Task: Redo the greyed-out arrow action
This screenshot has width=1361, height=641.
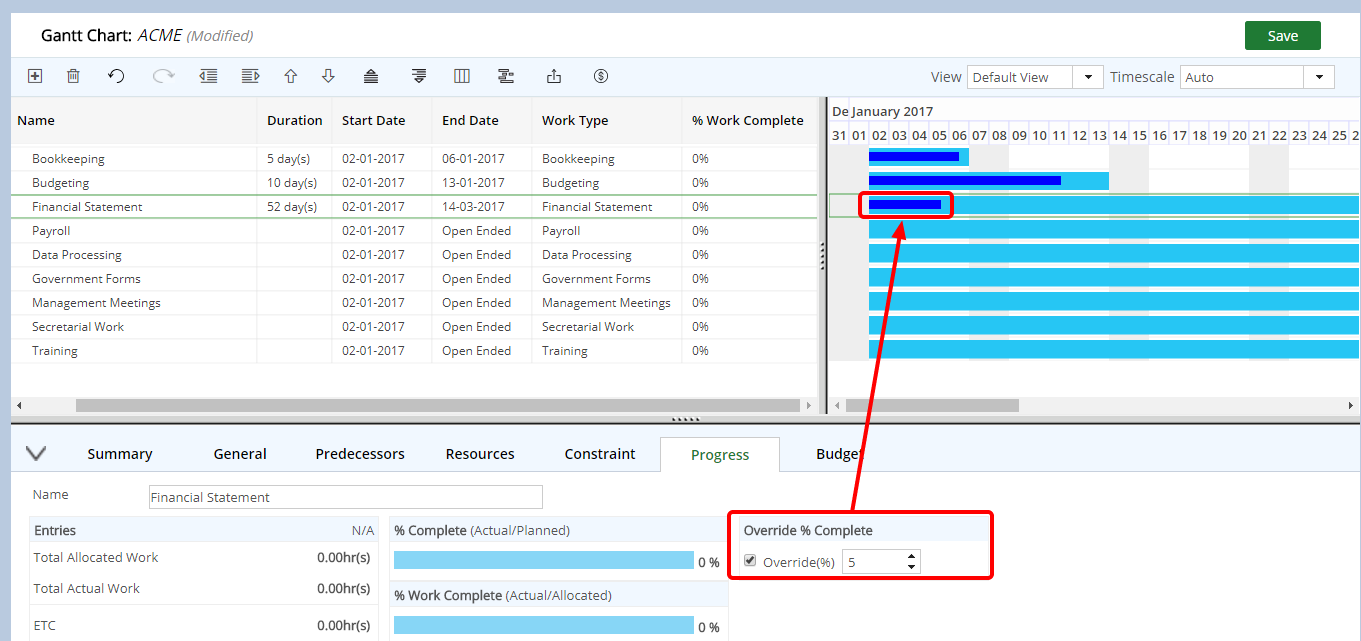Action: tap(163, 76)
